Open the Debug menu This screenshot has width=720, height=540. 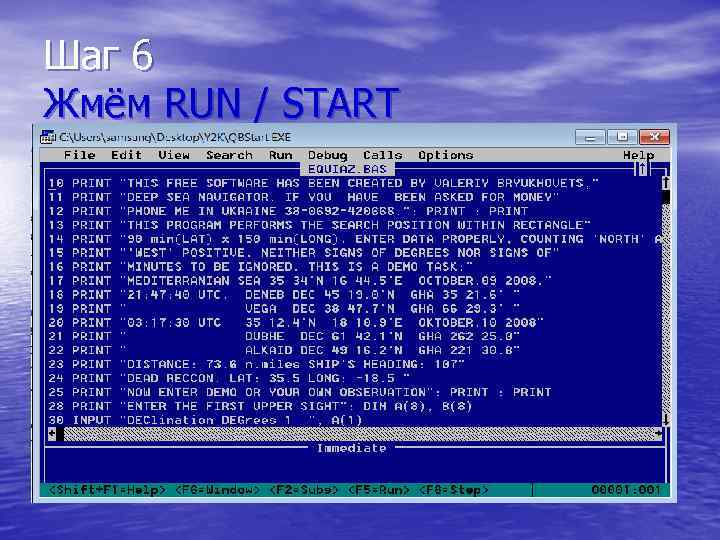(328, 155)
